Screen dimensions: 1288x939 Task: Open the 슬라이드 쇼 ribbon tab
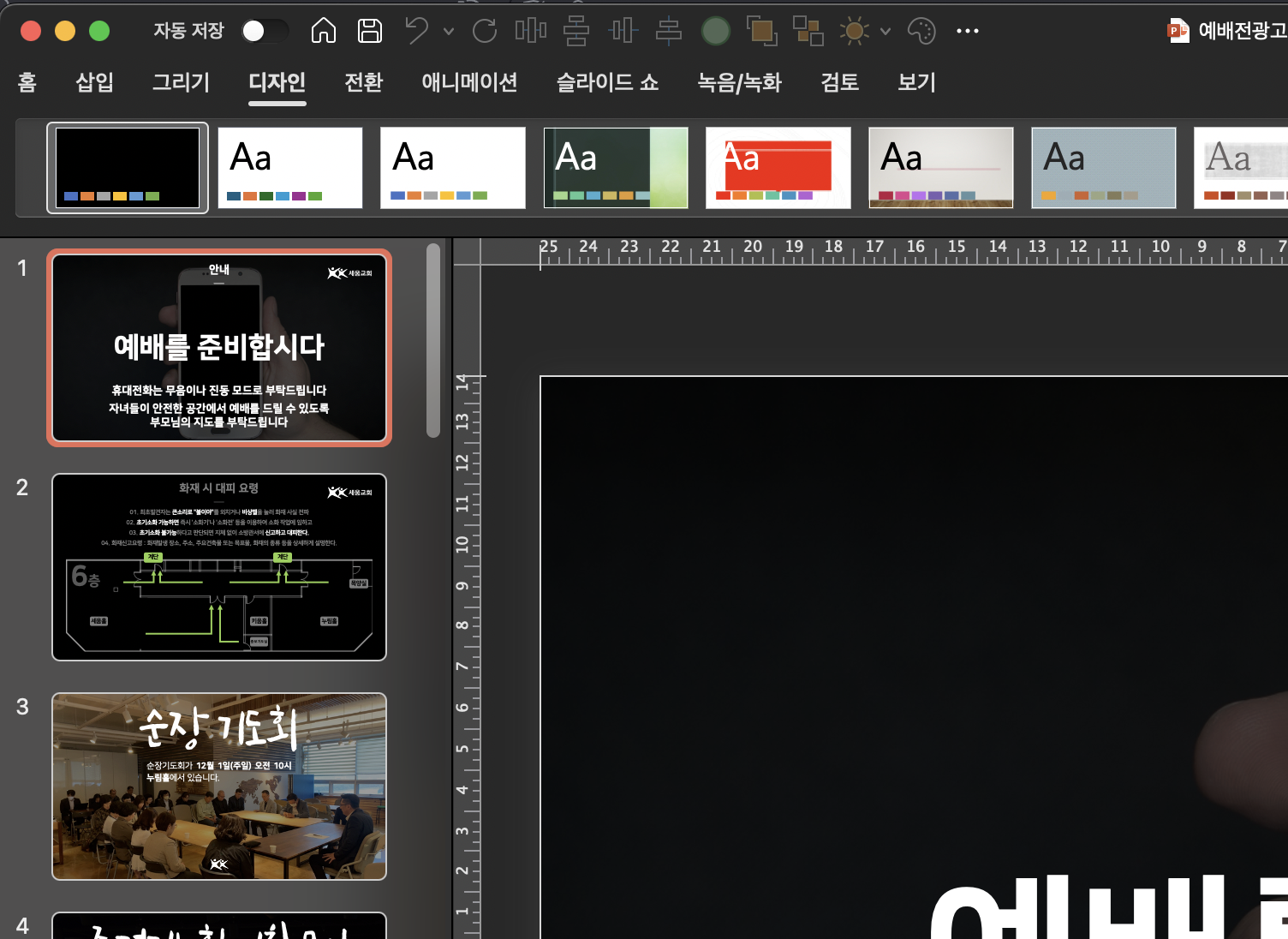click(608, 82)
